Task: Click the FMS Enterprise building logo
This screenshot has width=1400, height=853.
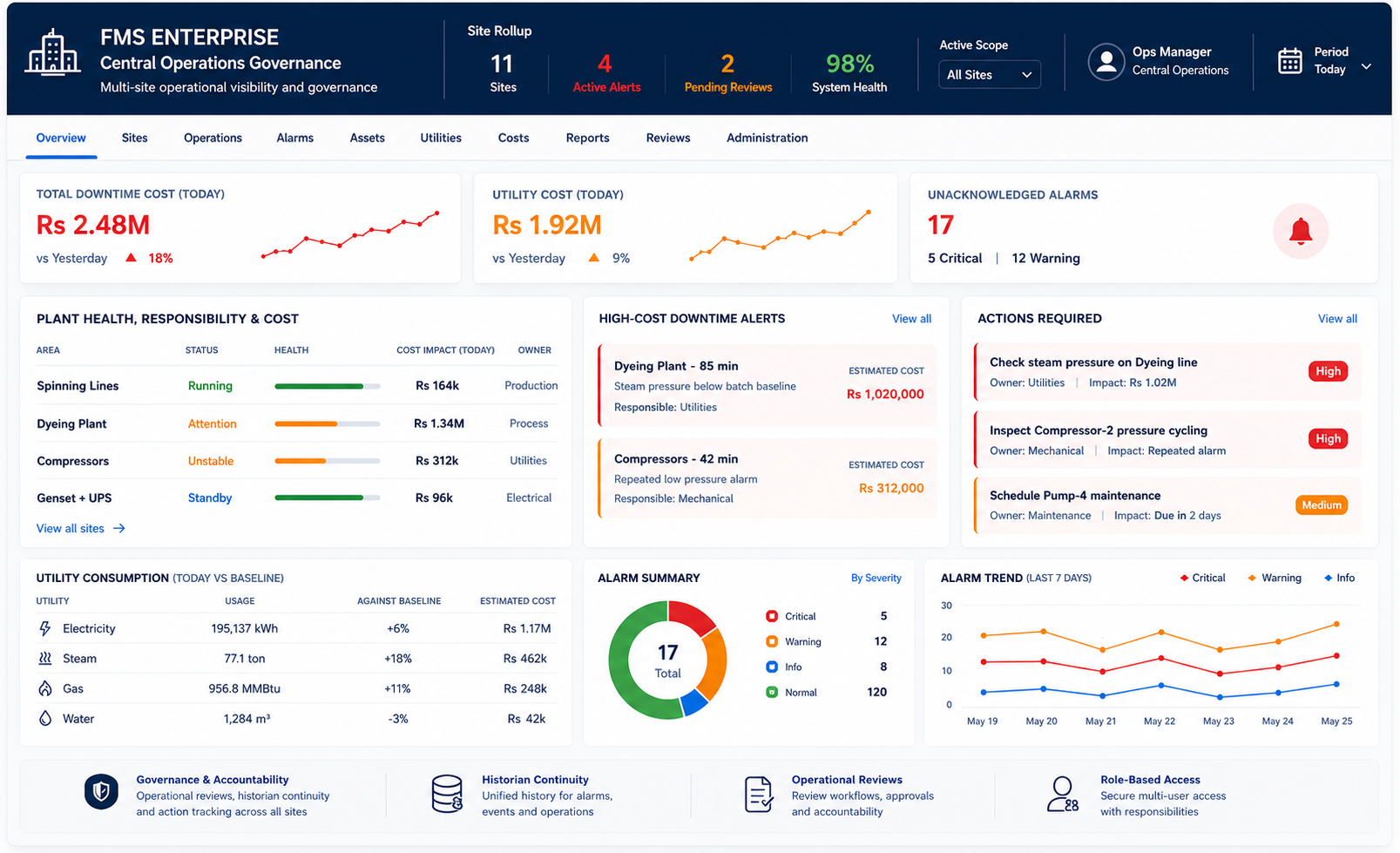Action: [x=53, y=52]
